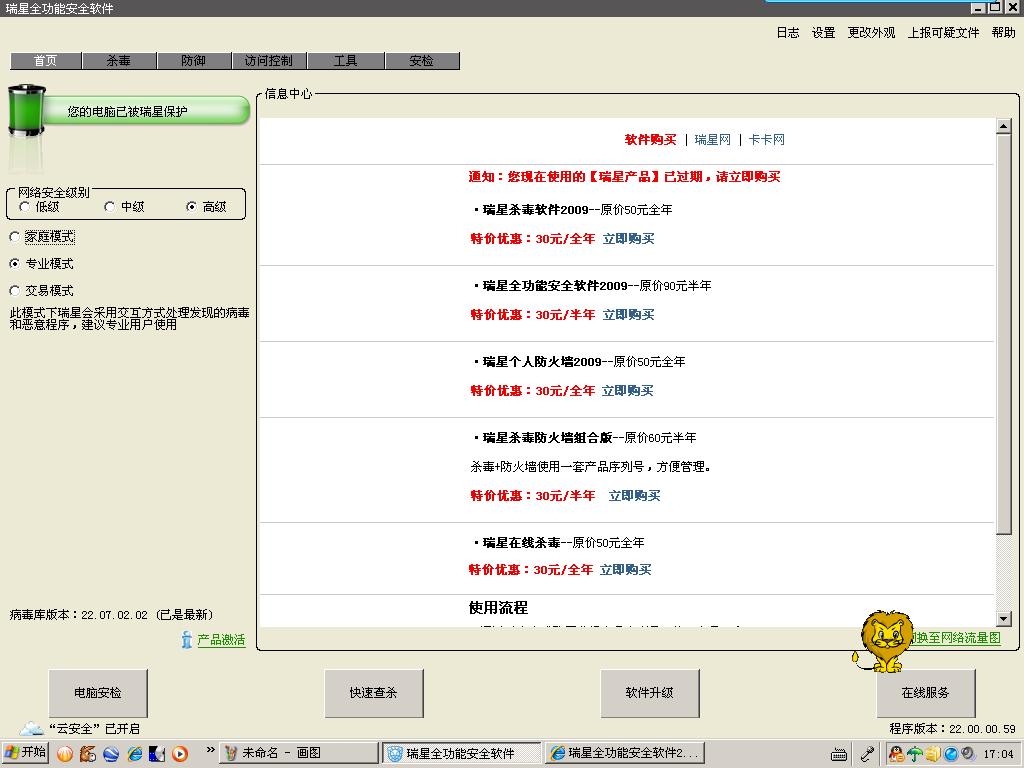Viewport: 1024px width, 768px height.
Task: Click the microphone icon in the taskbar
Action: (x=867, y=754)
